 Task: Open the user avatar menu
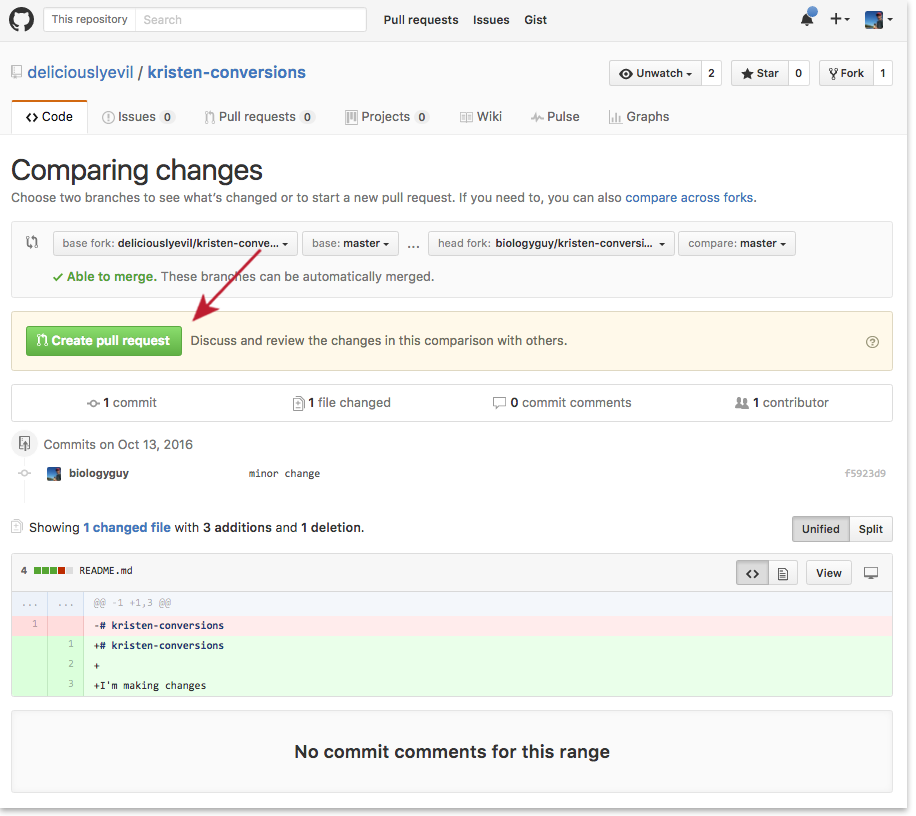(879, 19)
